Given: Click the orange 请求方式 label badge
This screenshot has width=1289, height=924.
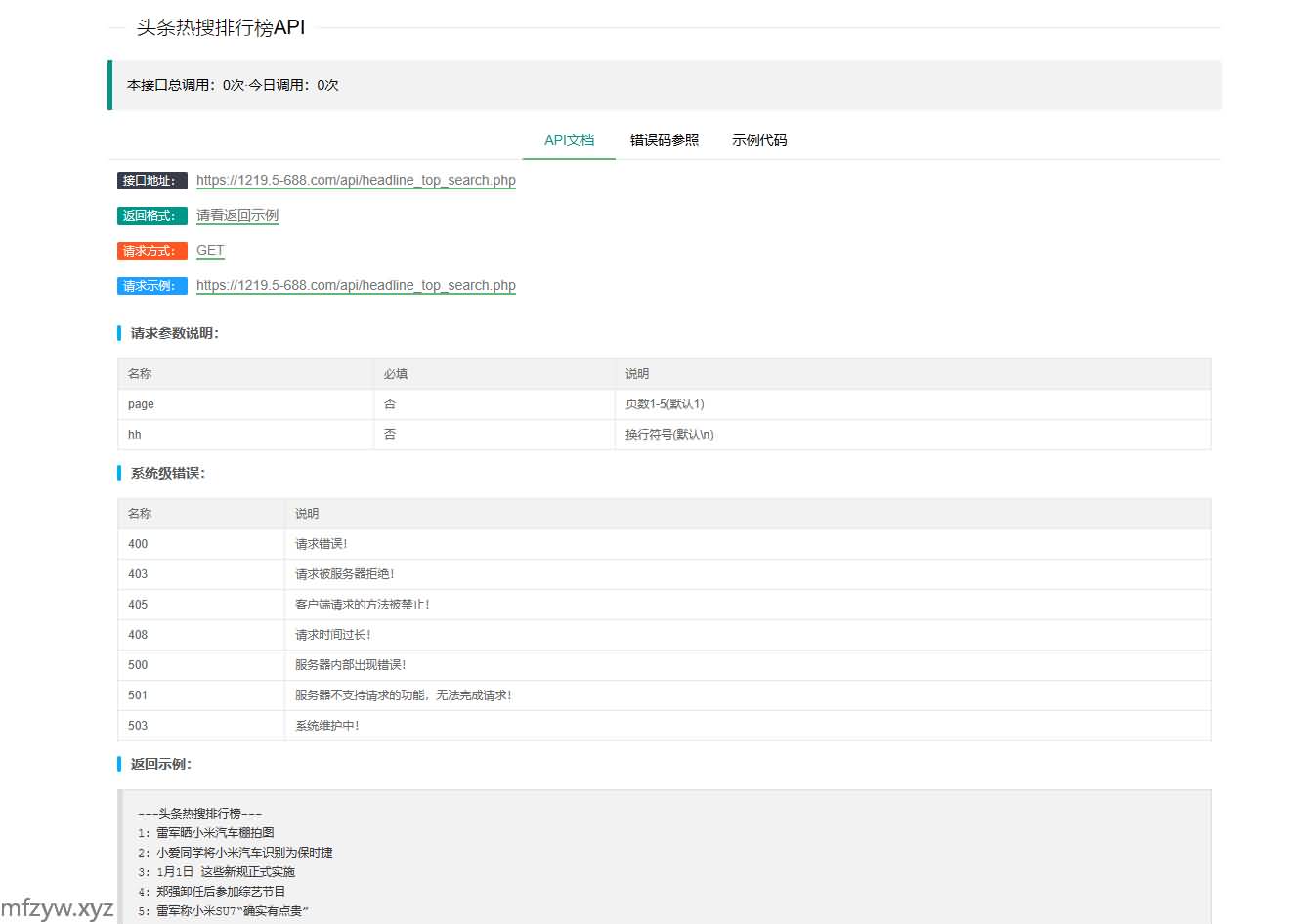Looking at the screenshot, I should 151,251.
